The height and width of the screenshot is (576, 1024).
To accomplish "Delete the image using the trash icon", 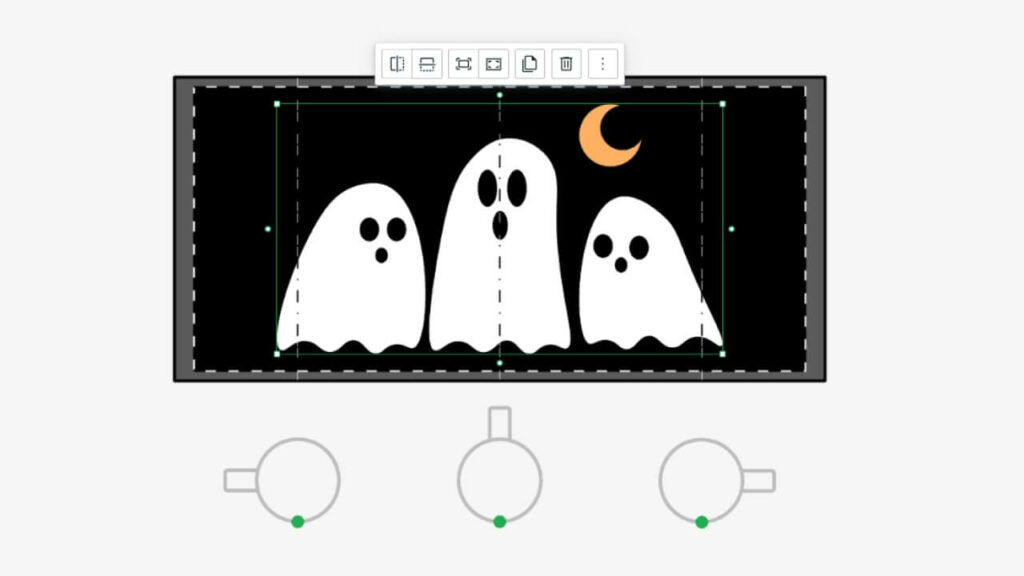I will (566, 64).
